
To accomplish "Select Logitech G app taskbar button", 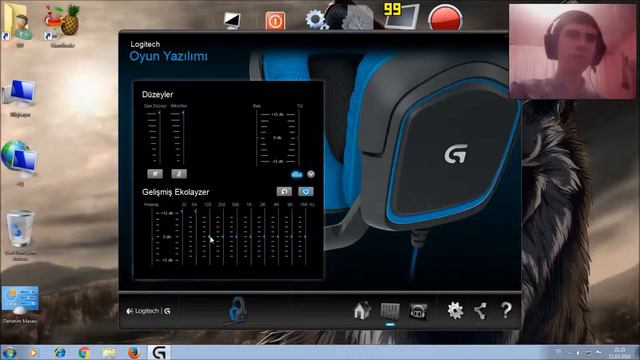I will pos(159,353).
